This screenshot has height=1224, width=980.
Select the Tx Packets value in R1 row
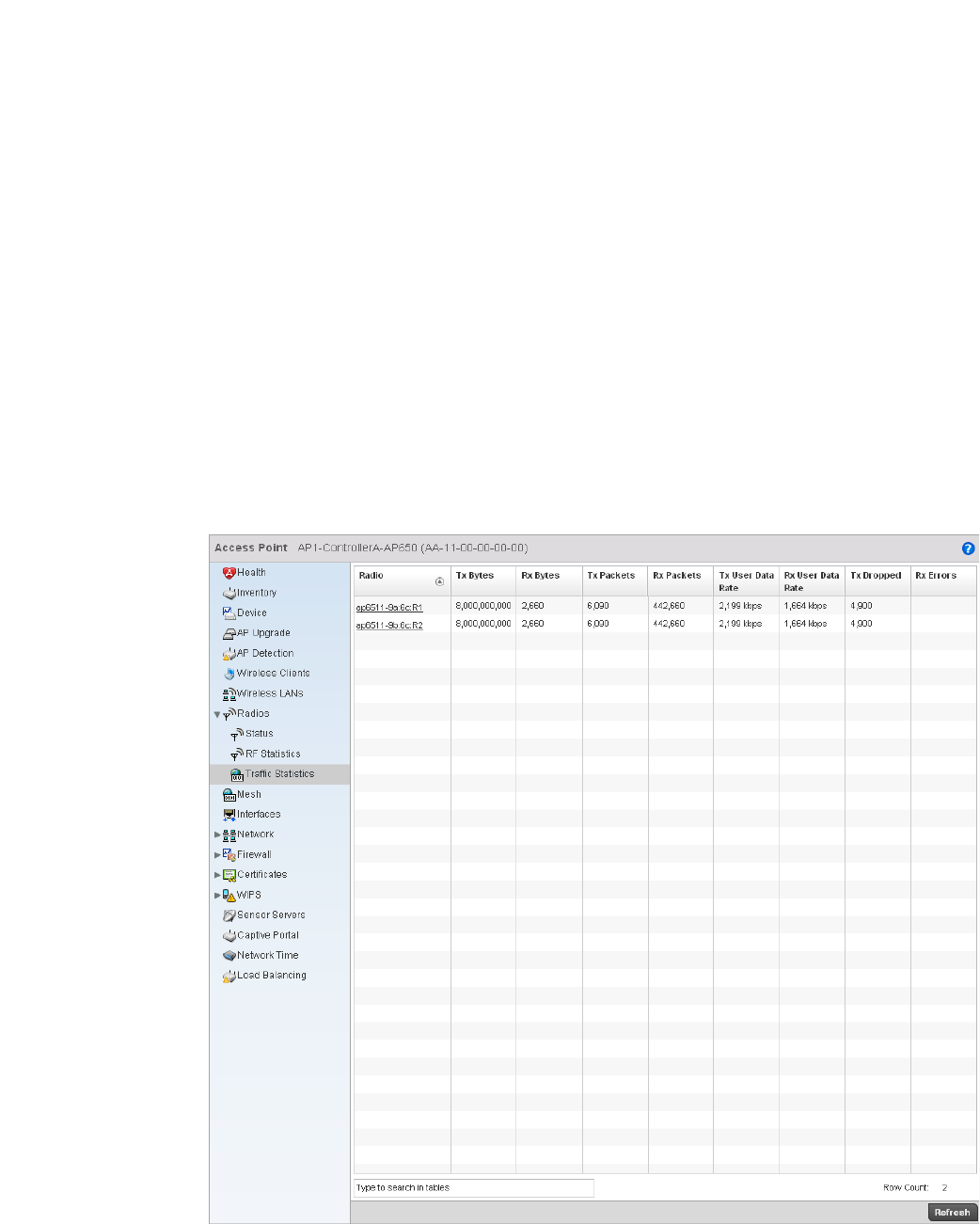click(598, 607)
